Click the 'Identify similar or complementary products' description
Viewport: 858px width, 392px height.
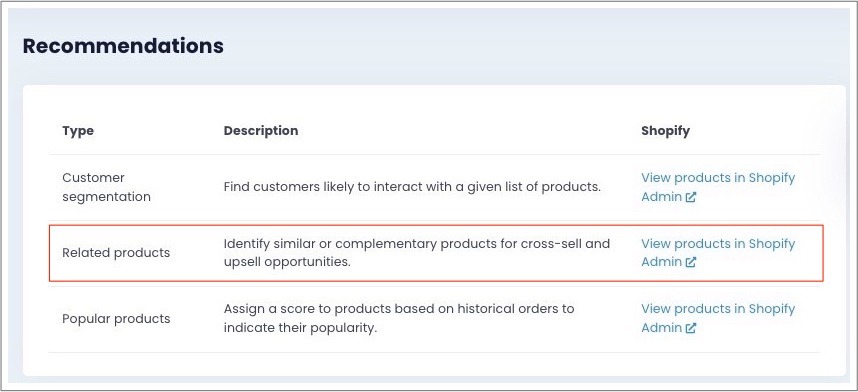(416, 252)
